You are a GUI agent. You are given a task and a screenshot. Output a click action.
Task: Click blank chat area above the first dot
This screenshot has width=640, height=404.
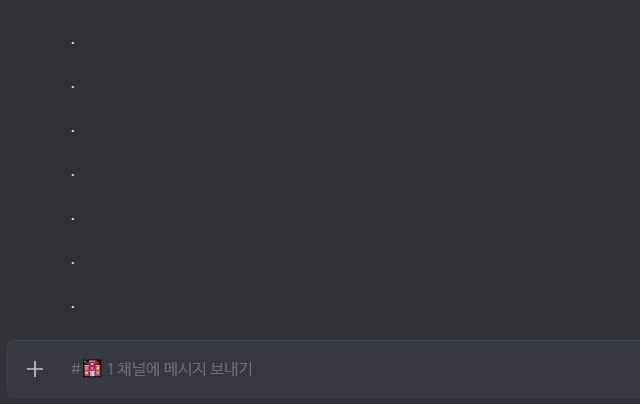[x=320, y=16]
